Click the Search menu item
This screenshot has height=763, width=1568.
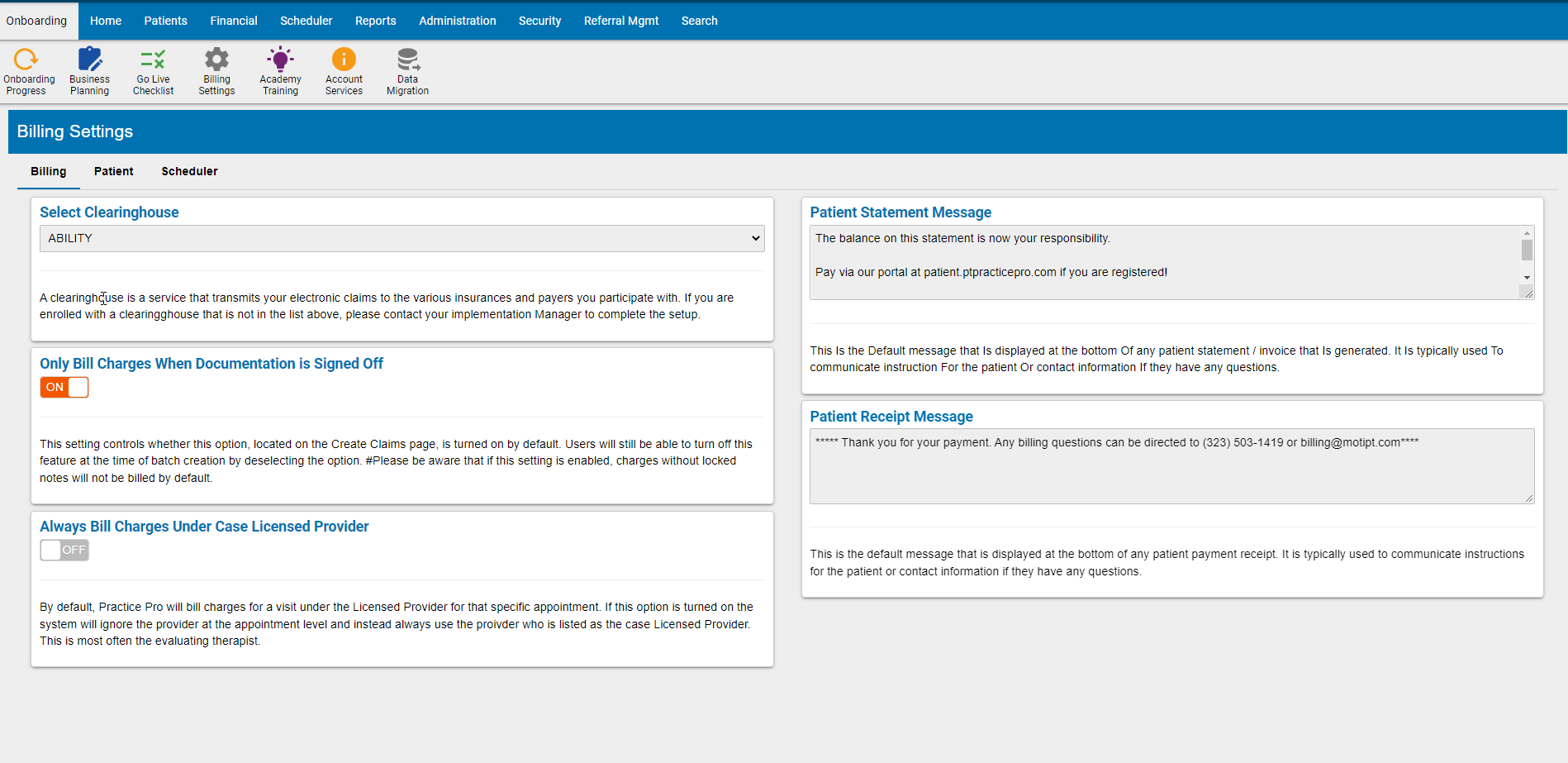[x=700, y=21]
